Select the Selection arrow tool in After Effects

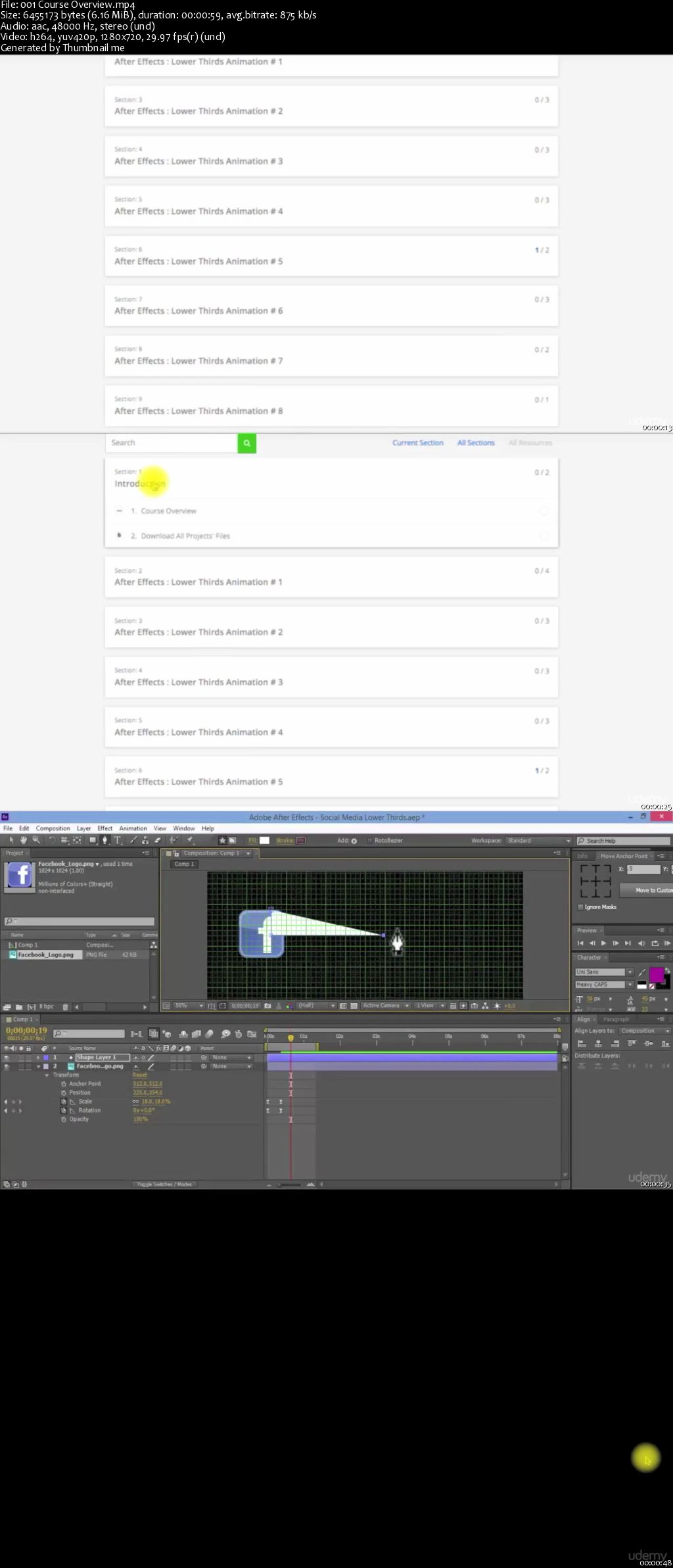click(x=11, y=840)
